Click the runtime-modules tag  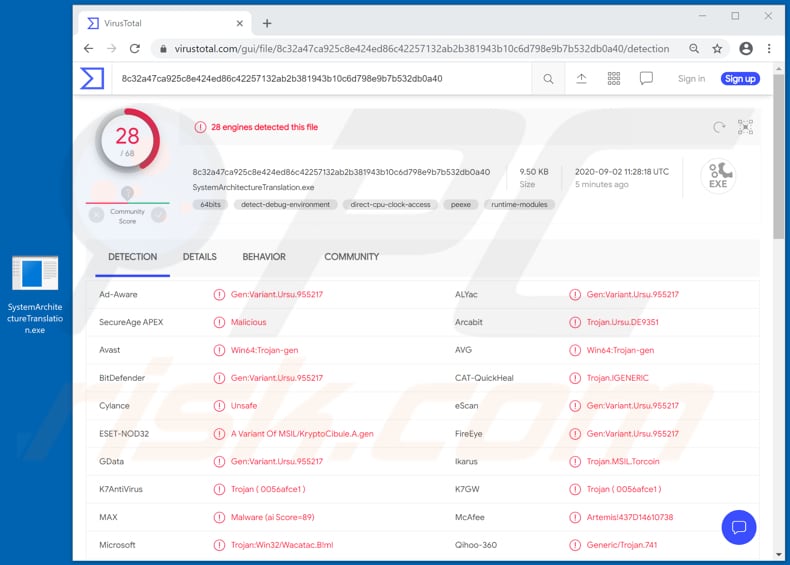tap(519, 205)
